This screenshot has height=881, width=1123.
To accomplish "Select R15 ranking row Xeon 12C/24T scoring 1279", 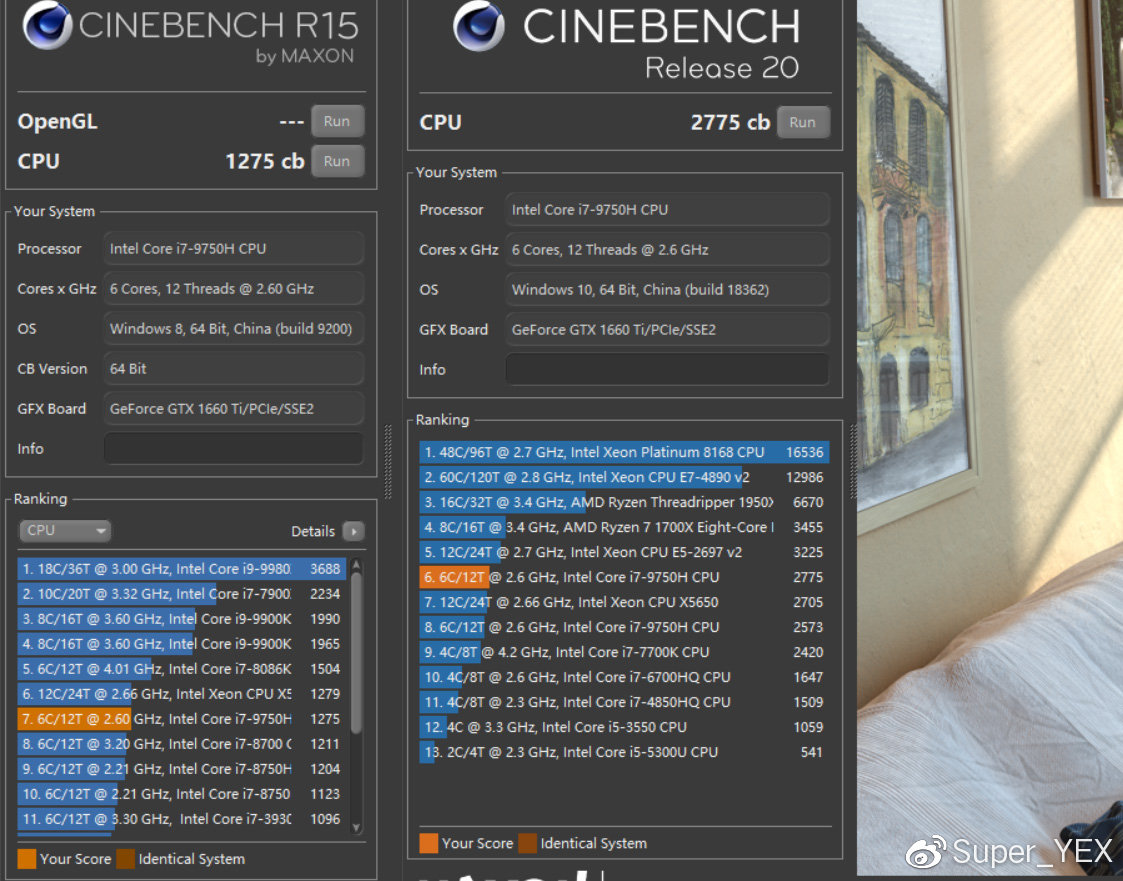I will coord(182,694).
